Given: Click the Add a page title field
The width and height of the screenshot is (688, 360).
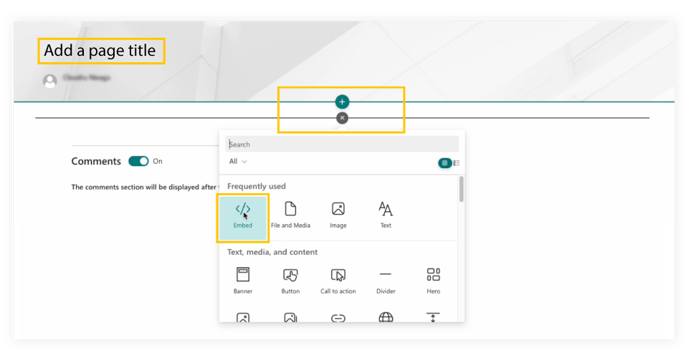Looking at the screenshot, I should coord(100,50).
